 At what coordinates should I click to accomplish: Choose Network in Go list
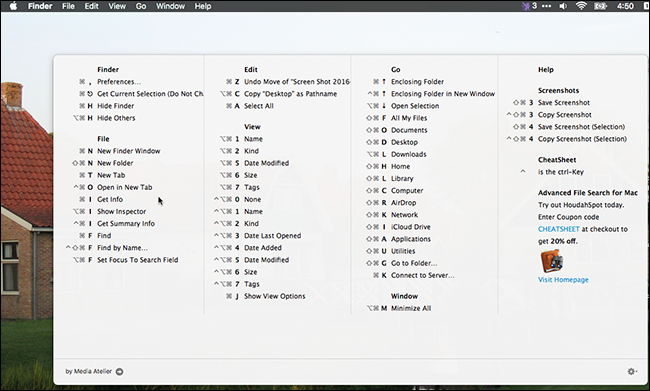[x=404, y=214]
